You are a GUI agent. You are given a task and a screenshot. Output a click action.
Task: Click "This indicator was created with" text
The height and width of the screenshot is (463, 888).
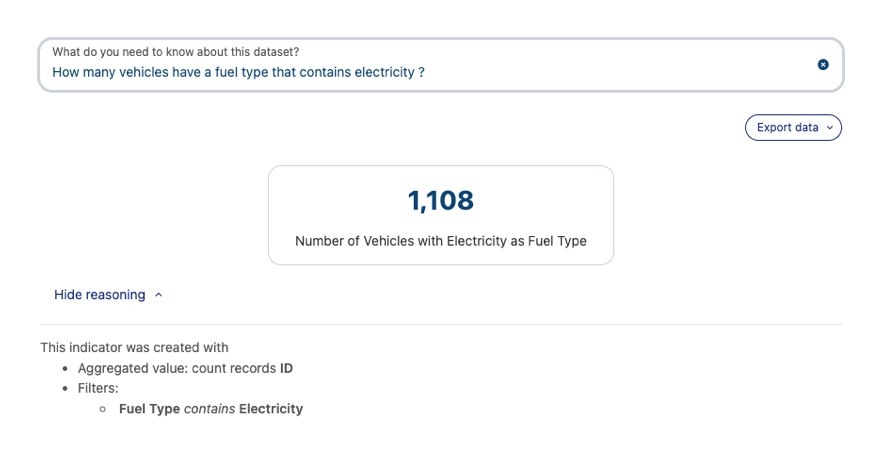pos(135,348)
